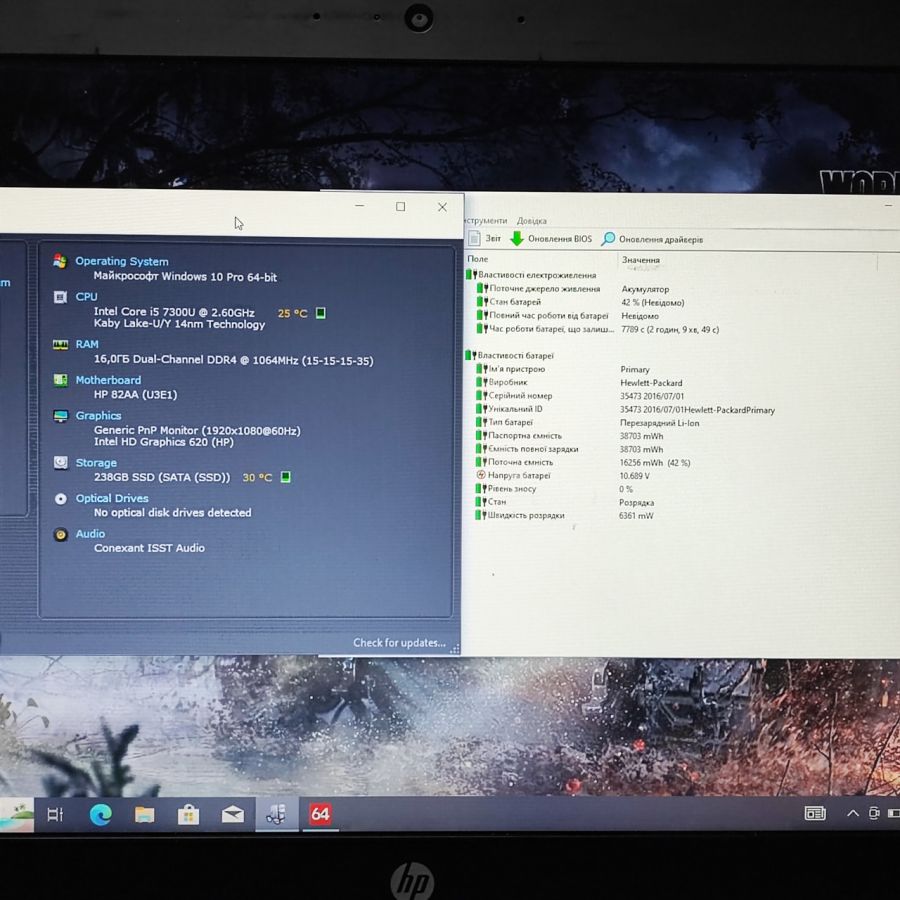Select the Властивості батареї group row
This screenshot has width=900, height=900.
510,355
